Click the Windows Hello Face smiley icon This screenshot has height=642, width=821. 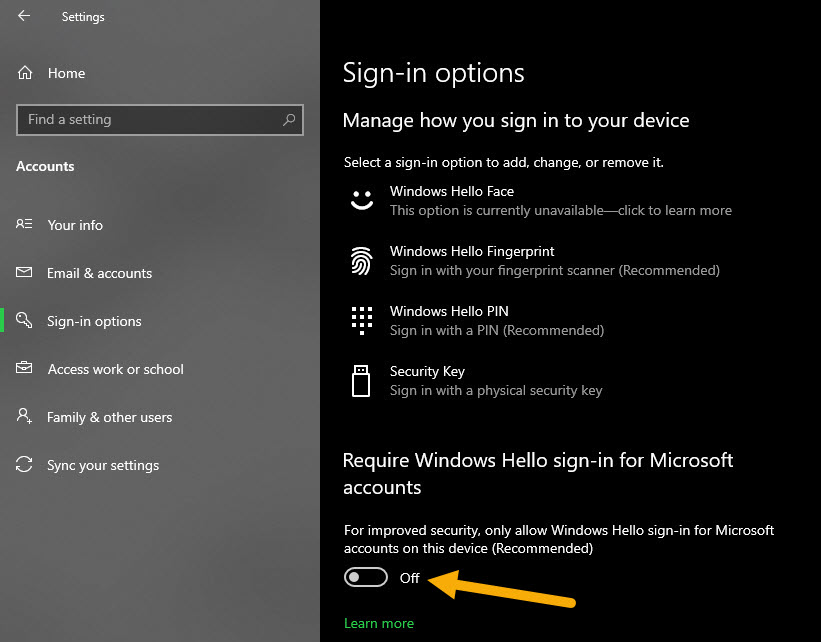[362, 200]
